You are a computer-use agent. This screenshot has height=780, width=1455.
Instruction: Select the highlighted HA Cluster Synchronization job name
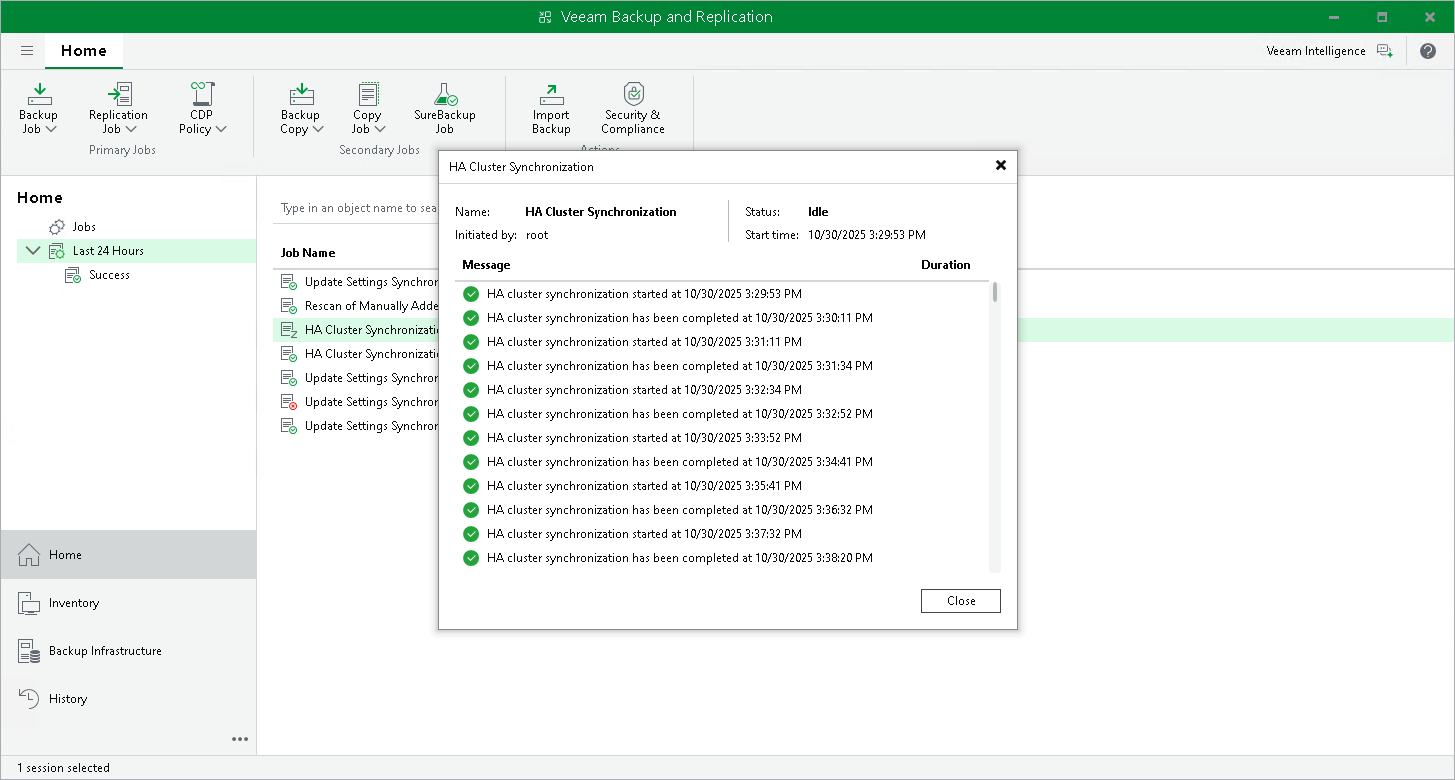(372, 330)
